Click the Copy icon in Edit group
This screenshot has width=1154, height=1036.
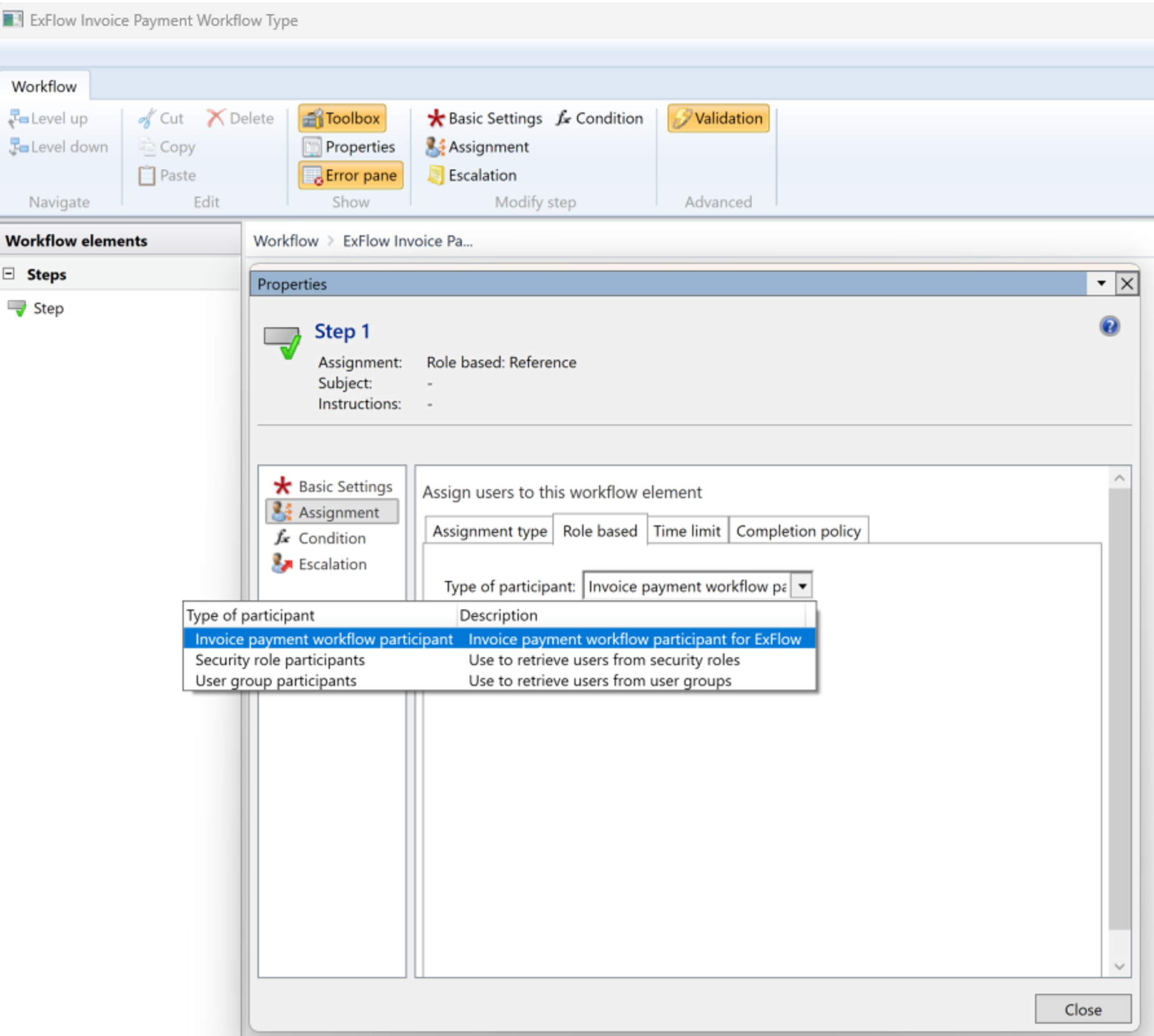click(x=147, y=147)
